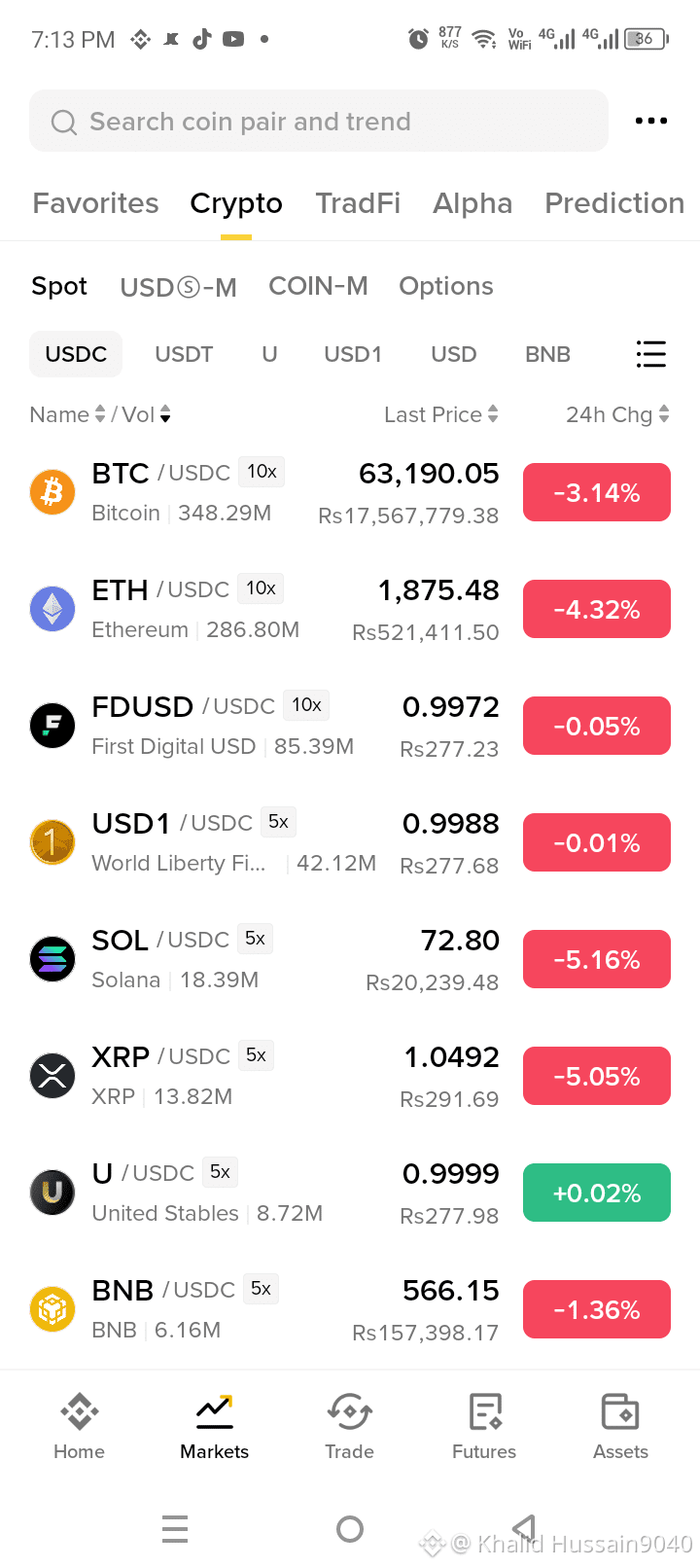The image size is (700, 1568).
Task: Switch to the USDⓈ-M market tab
Action: pyautogui.click(x=178, y=287)
